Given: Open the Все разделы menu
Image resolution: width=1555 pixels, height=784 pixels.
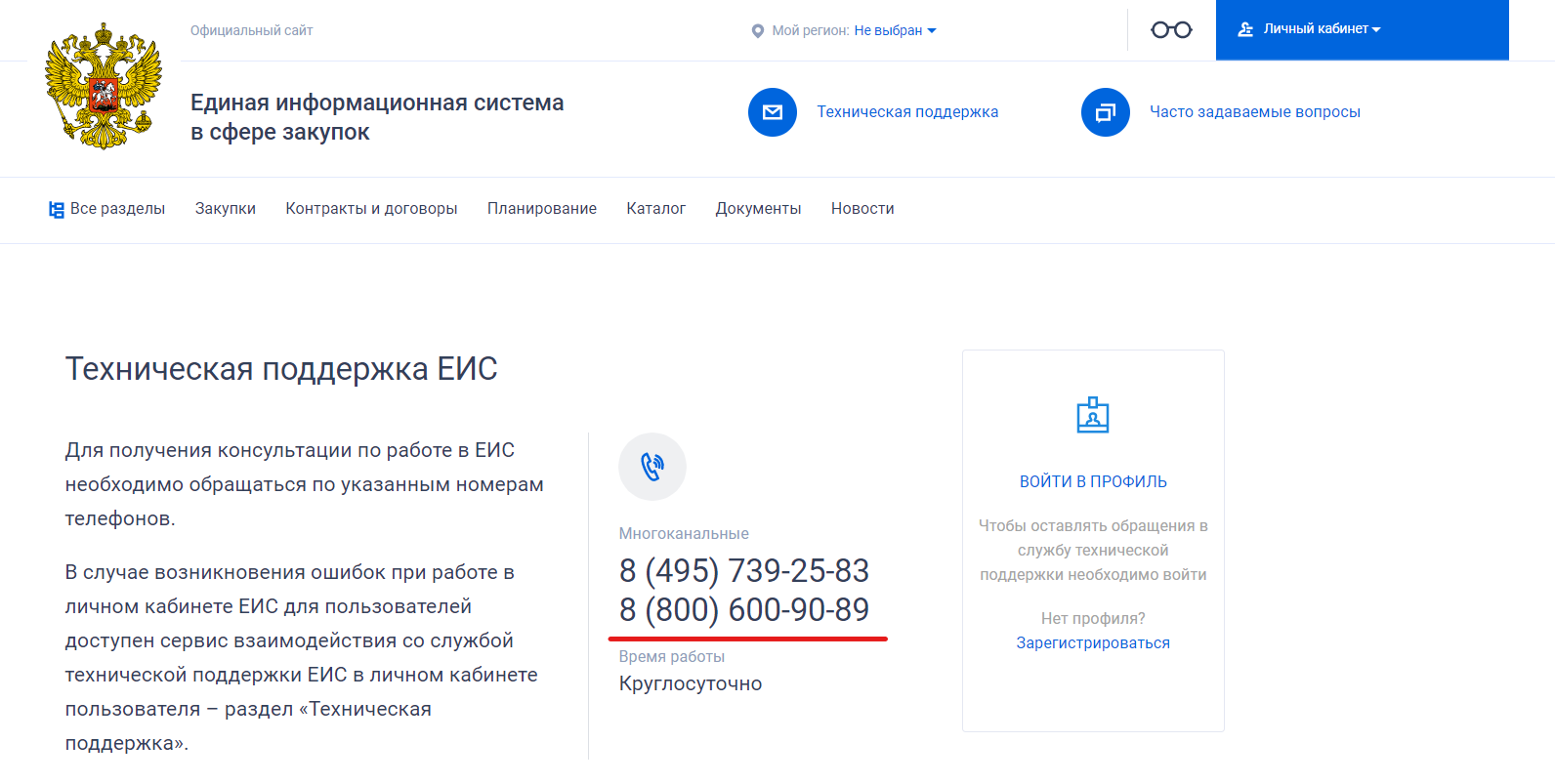Looking at the screenshot, I should tap(117, 209).
